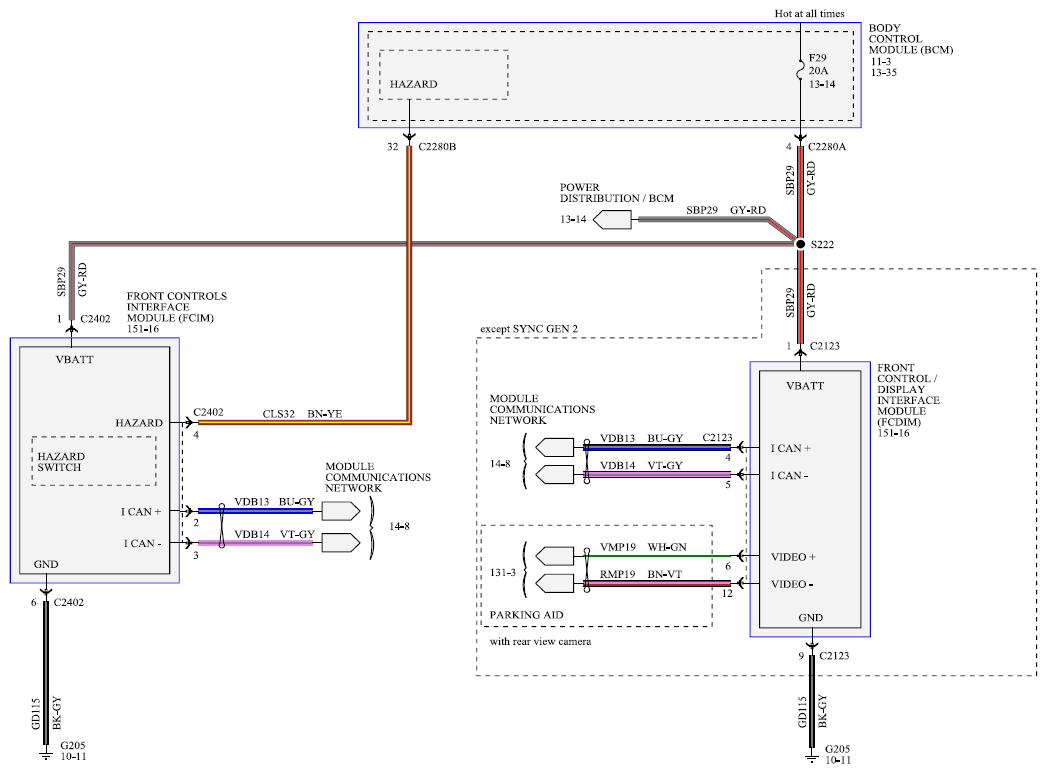Select the BODY CONTROL MODULE (BCM) label

[x=911, y=39]
